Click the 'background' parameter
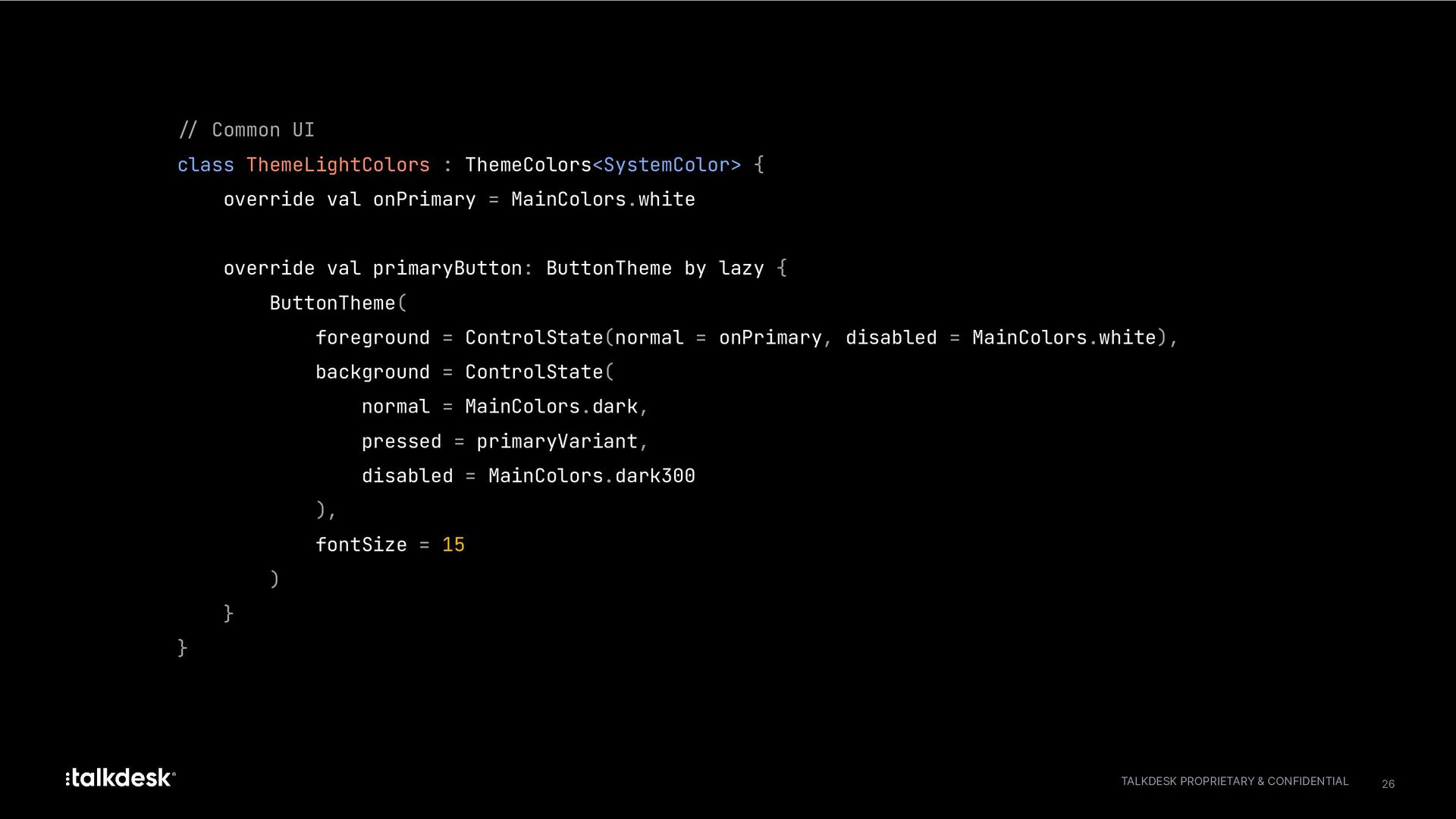Viewport: 1456px width, 819px height. [372, 372]
